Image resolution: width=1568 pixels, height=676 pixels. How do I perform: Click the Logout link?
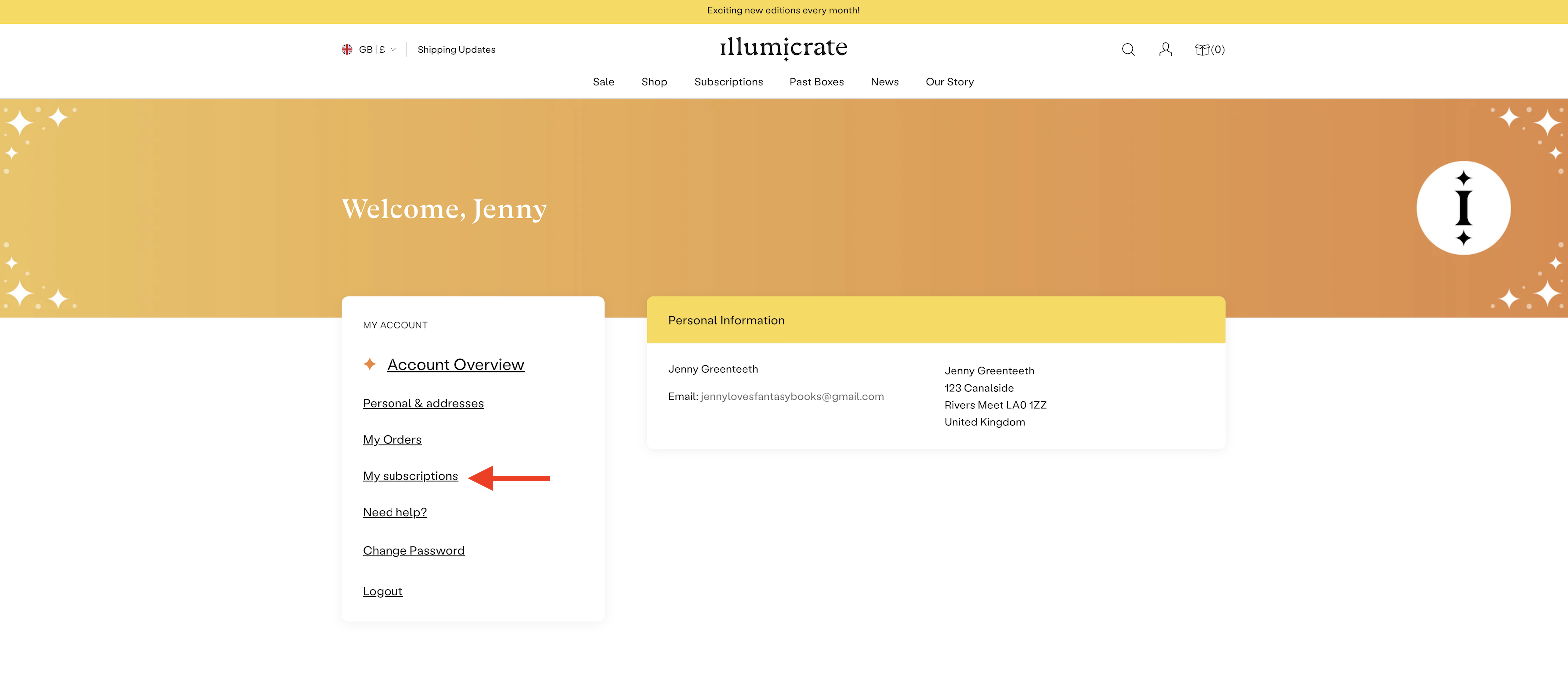pyautogui.click(x=382, y=592)
